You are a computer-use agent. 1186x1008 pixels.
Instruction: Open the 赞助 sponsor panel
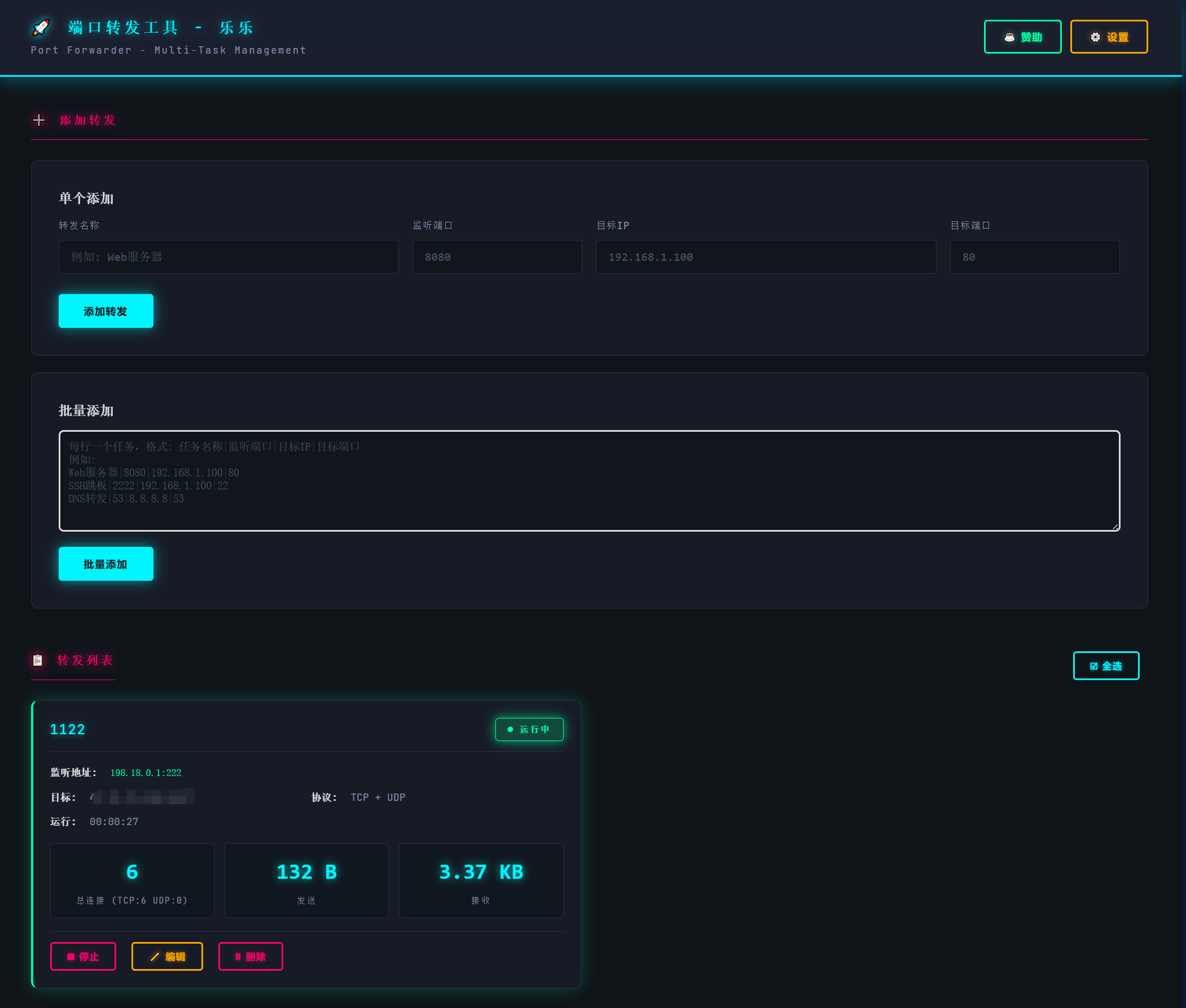point(1022,37)
